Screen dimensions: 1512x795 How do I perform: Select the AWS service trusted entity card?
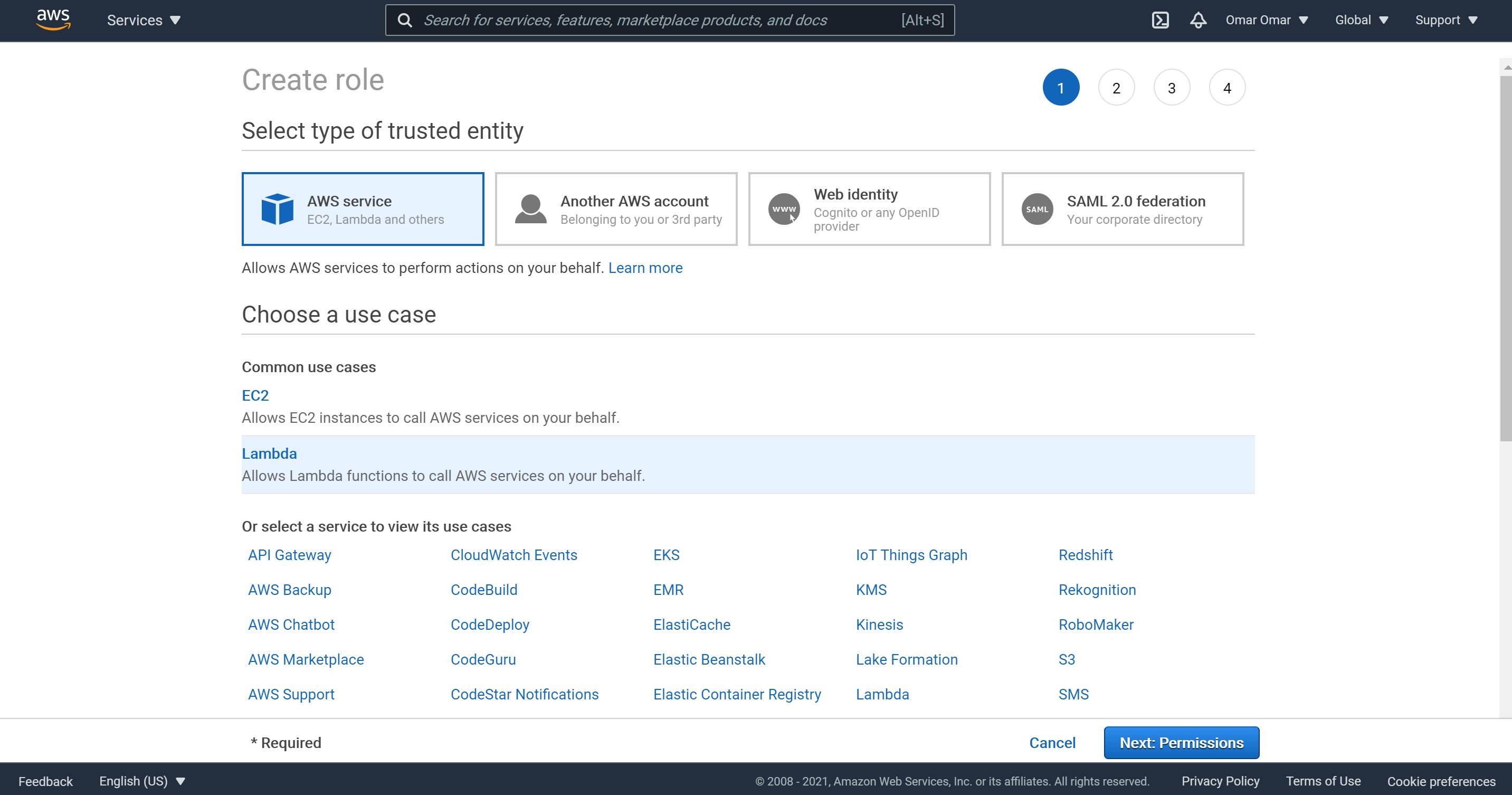[x=363, y=209]
